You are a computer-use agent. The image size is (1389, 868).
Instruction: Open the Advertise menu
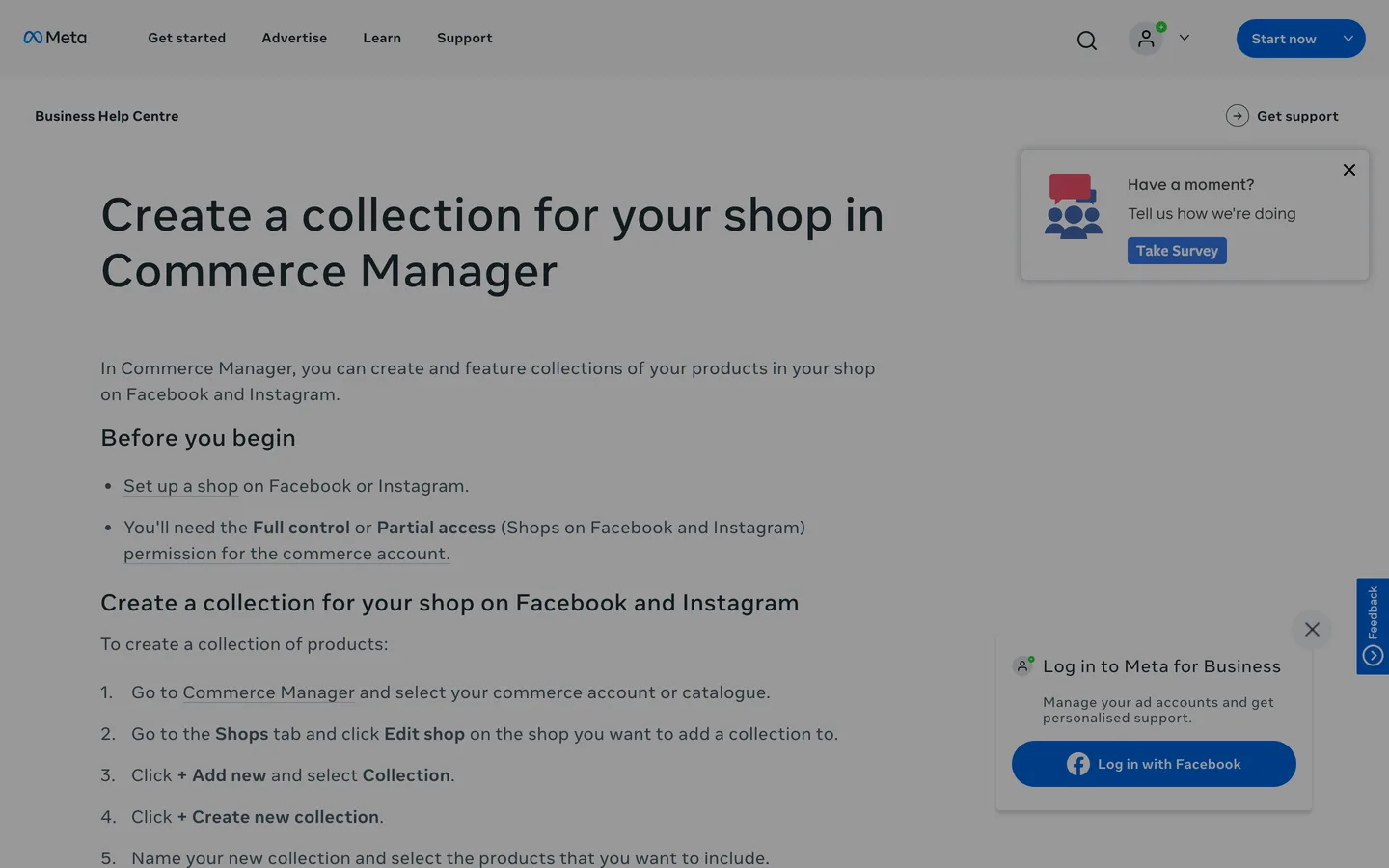[x=294, y=38]
